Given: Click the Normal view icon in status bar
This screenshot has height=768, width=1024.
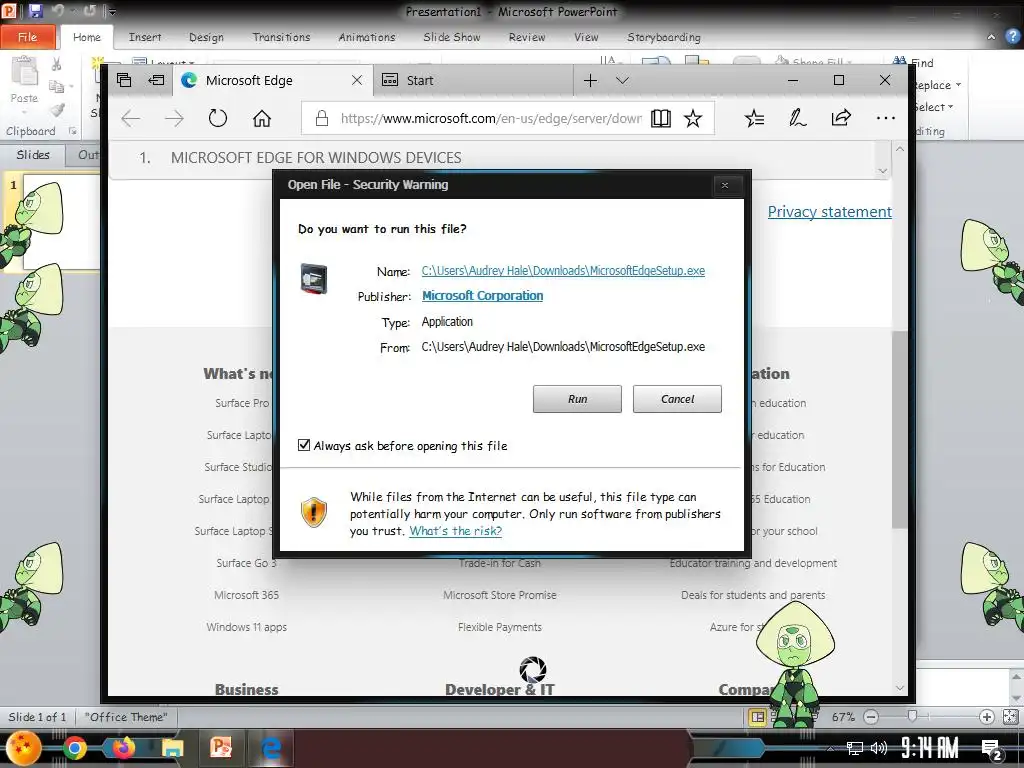Looking at the screenshot, I should click(758, 717).
